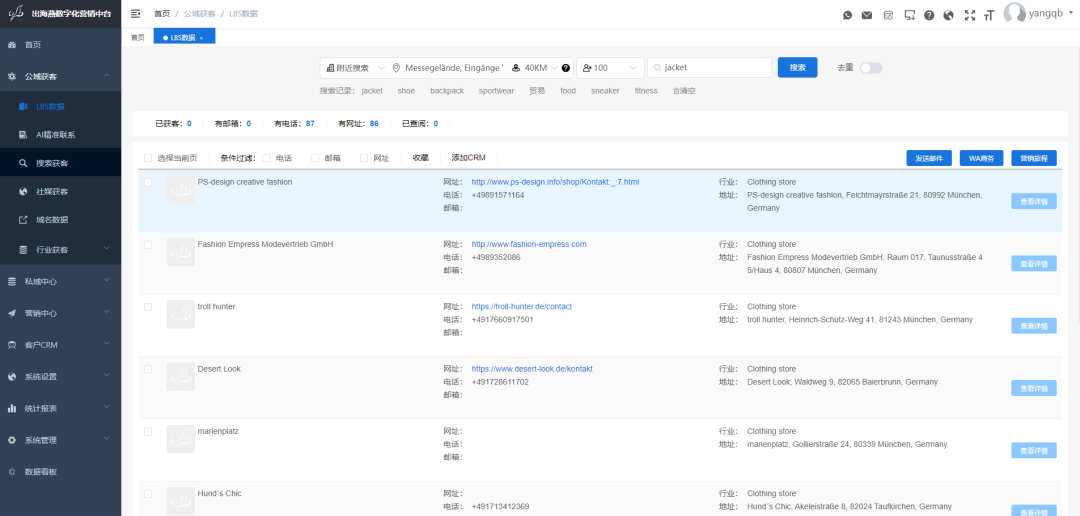Click the Messegelände location input field
Viewport: 1080px width, 516px height.
[x=455, y=68]
